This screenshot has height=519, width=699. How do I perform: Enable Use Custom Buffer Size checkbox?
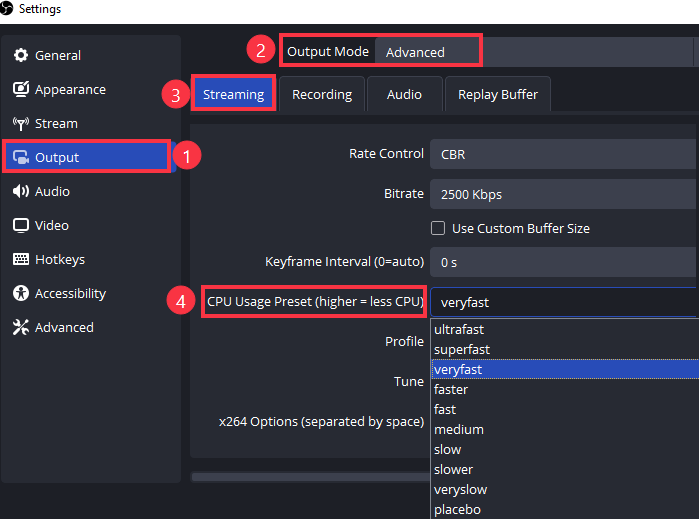coord(438,228)
